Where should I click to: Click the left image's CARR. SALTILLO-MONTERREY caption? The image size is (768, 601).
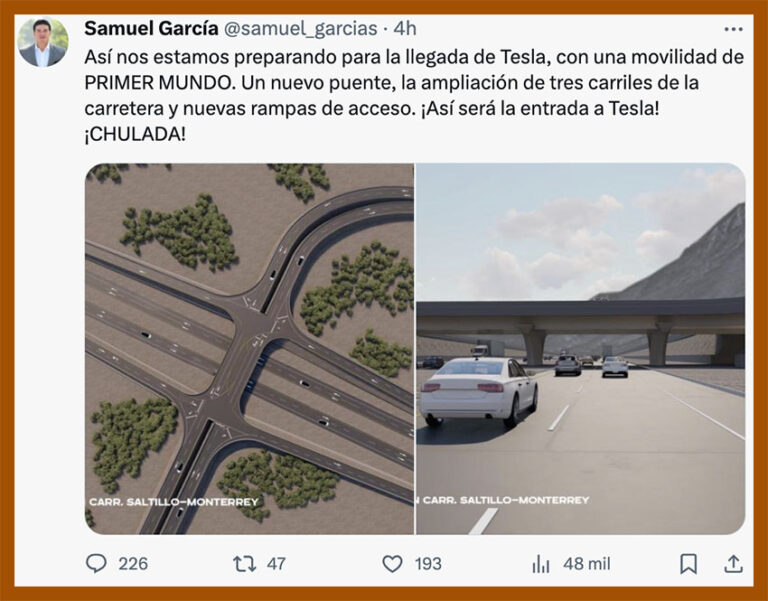coord(173,502)
